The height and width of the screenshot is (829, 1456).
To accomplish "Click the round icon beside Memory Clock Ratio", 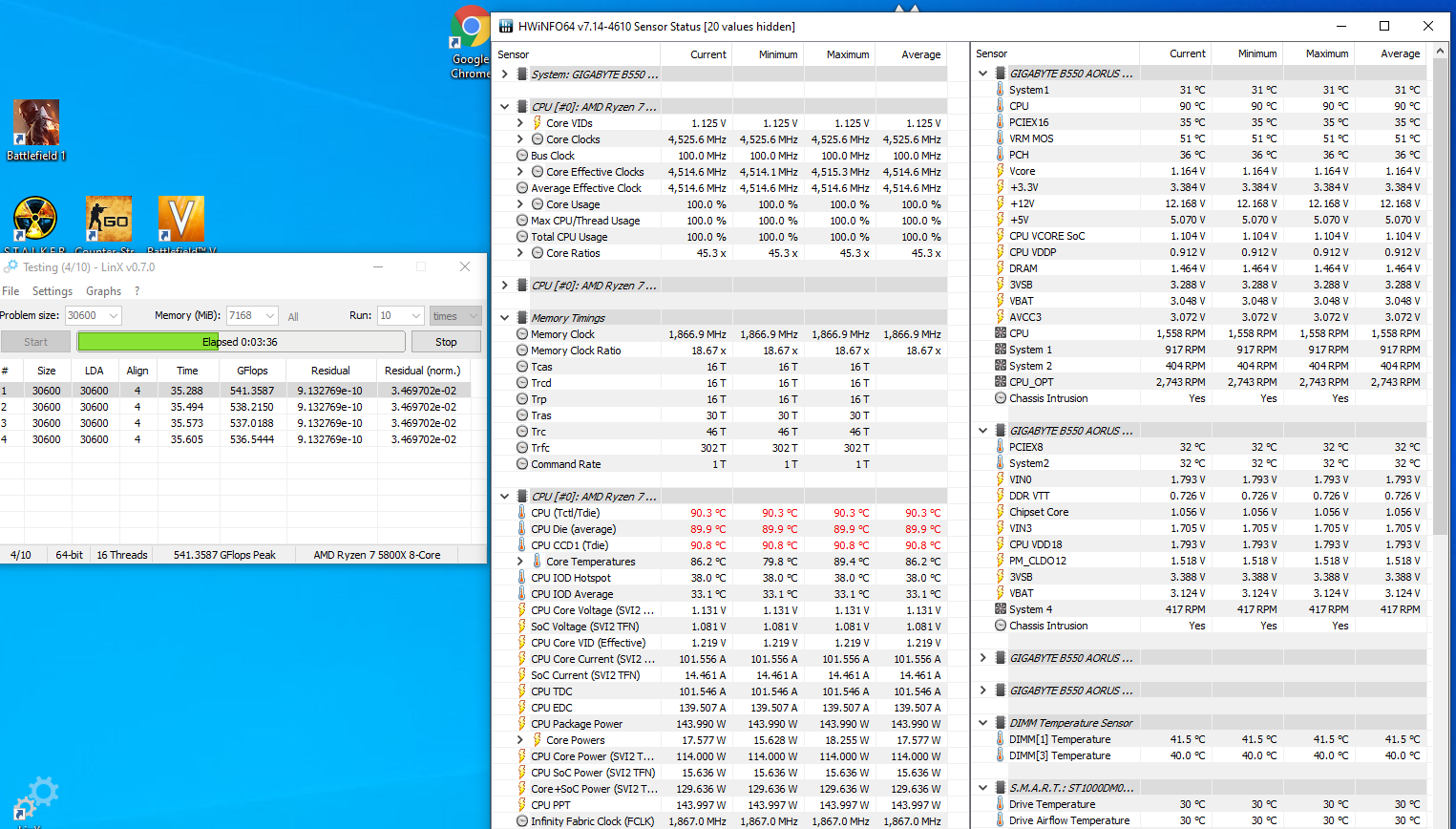I will click(521, 351).
